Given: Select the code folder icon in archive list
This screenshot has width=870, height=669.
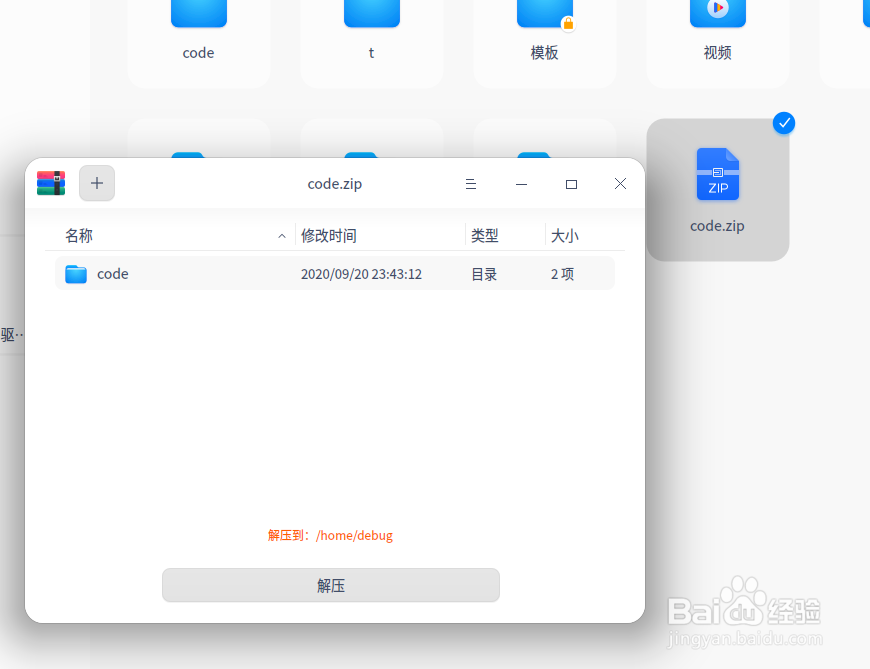Looking at the screenshot, I should coord(76,274).
